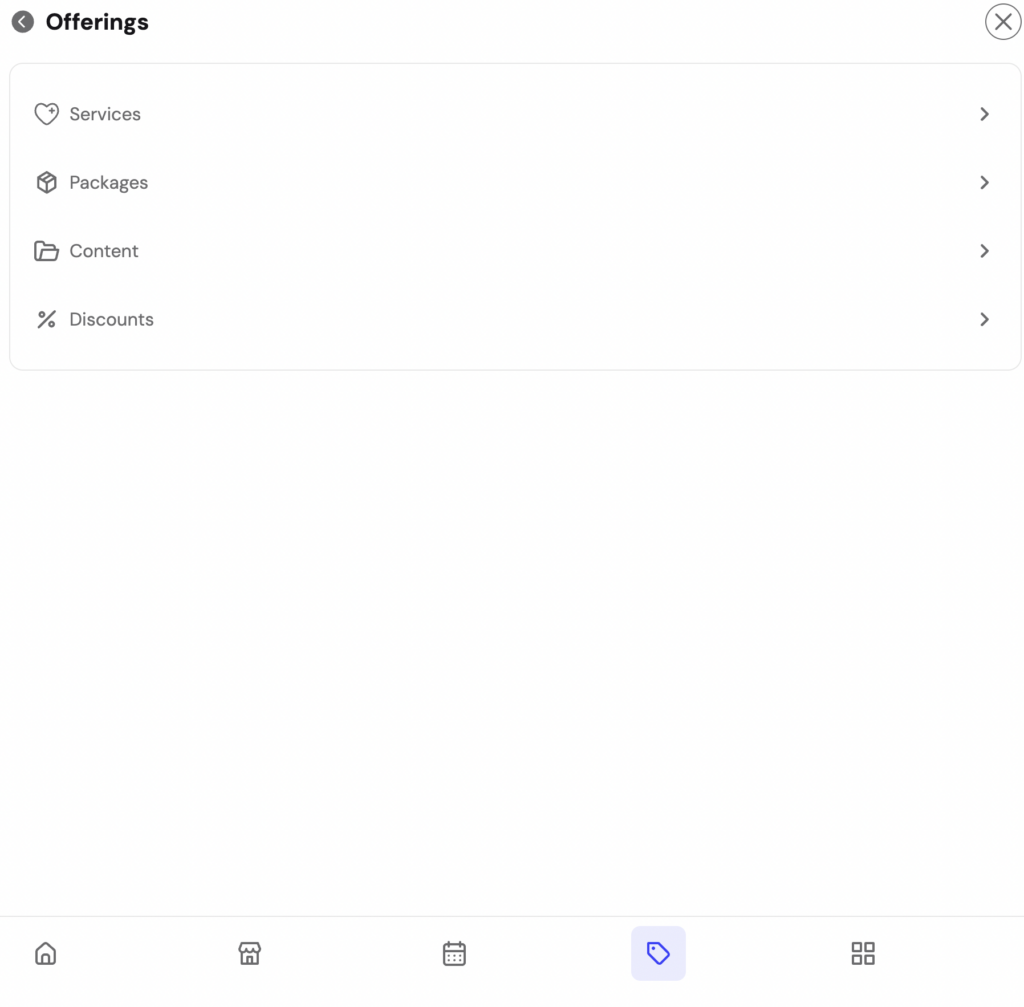Expand Packages using its chevron arrow
Screen dimensions: 1024x1007
pos(984,182)
